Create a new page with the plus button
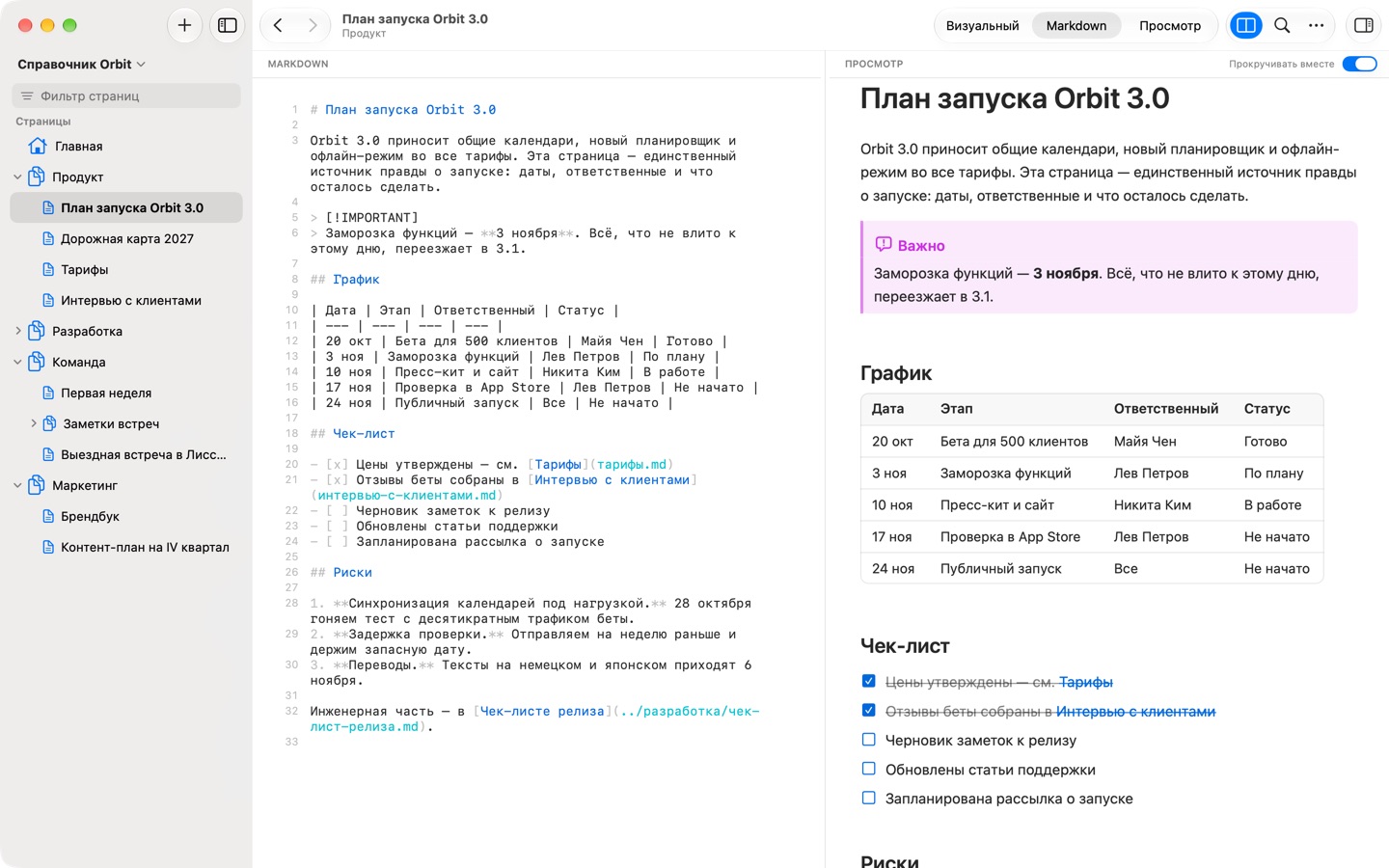 click(x=184, y=26)
